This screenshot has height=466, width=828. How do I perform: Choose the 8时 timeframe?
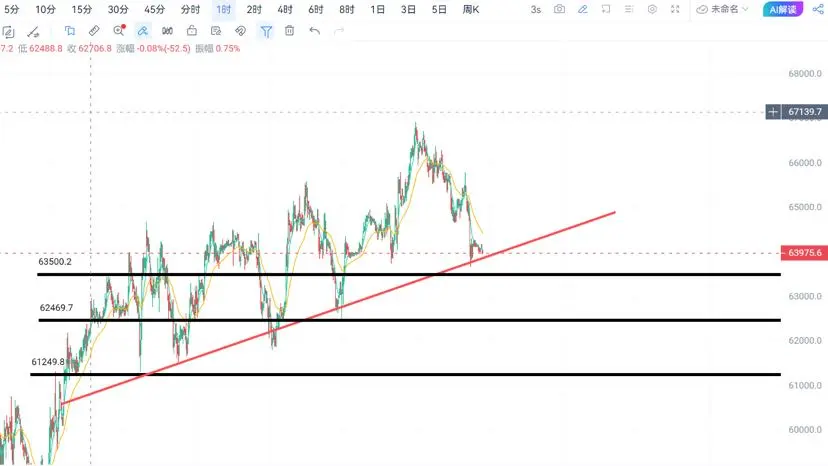(x=346, y=10)
